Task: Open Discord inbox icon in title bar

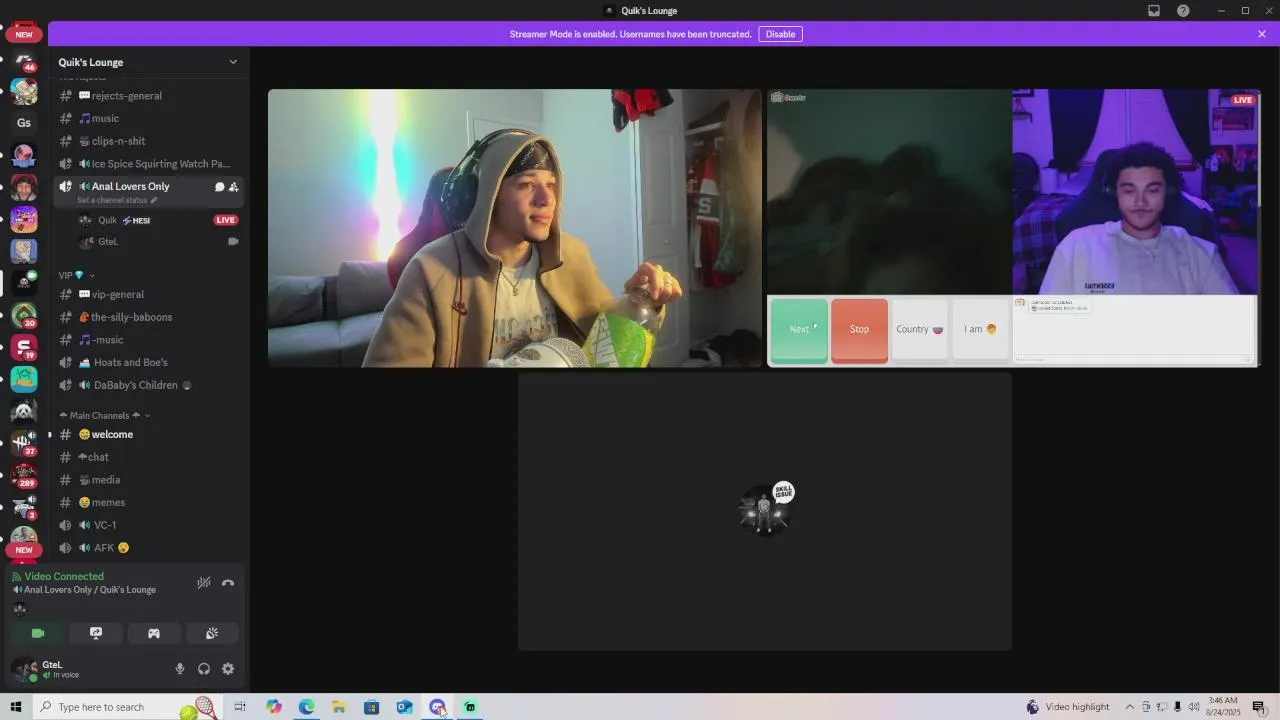Action: [x=1154, y=11]
